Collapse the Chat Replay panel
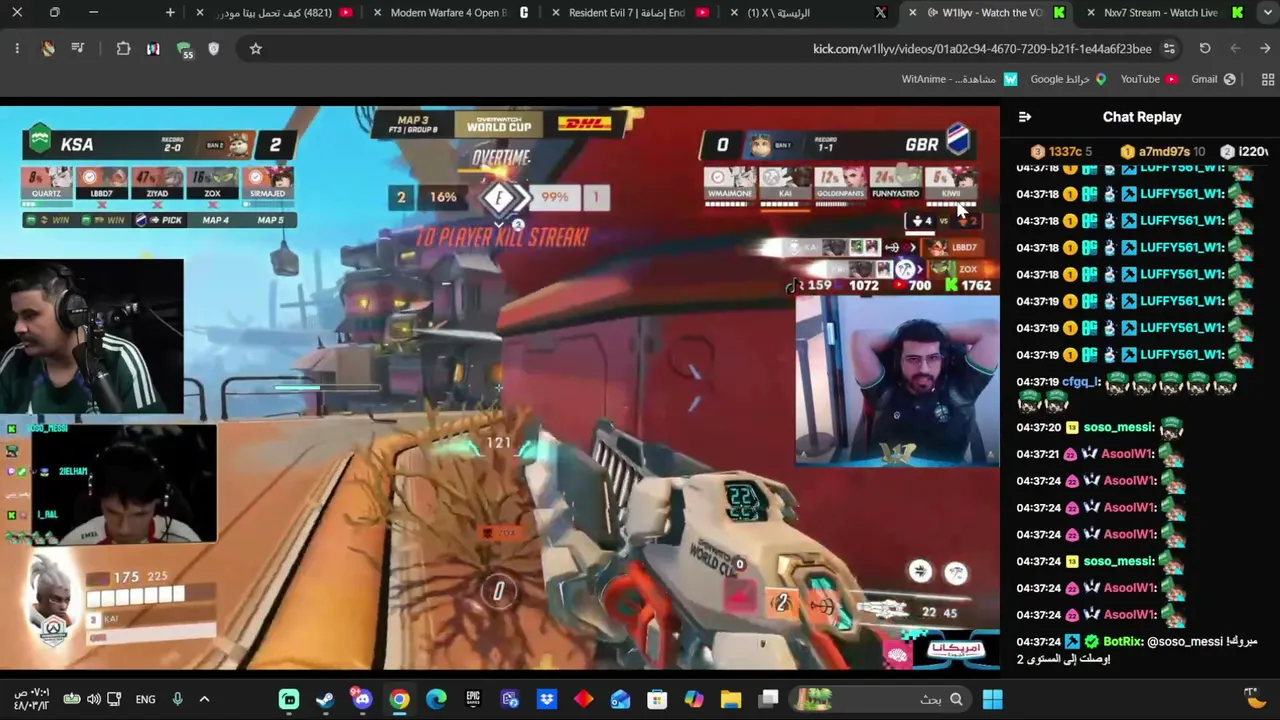The image size is (1280, 720). pyautogui.click(x=1025, y=117)
